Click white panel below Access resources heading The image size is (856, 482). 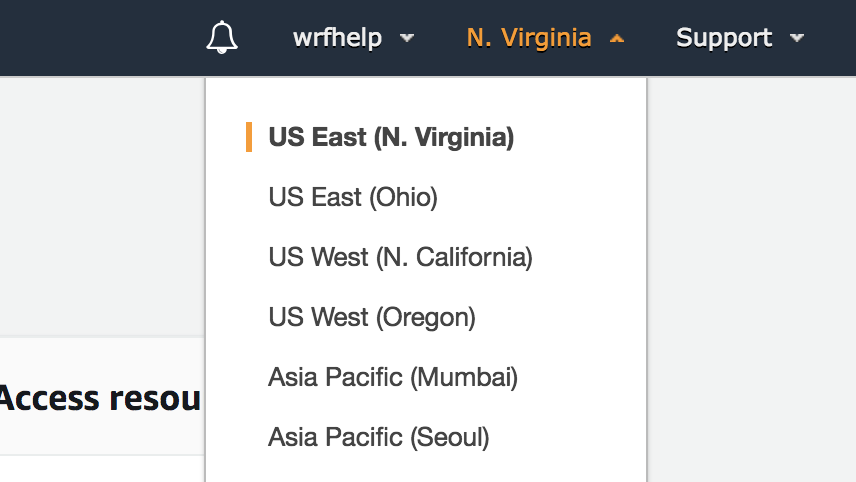pos(100,470)
